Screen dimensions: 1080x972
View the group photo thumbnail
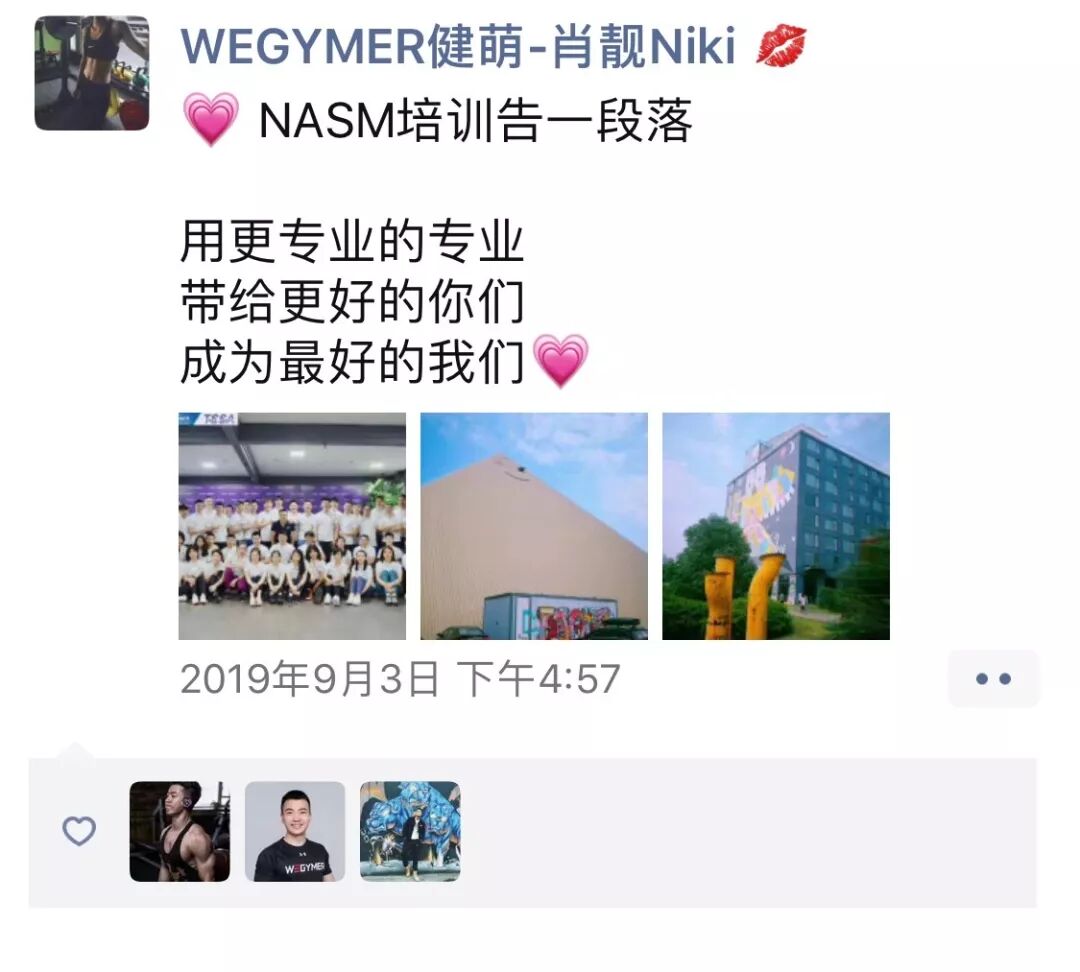[x=292, y=526]
